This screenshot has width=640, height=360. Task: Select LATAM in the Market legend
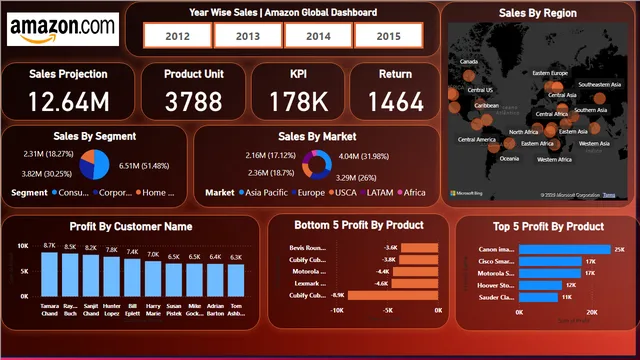(x=377, y=193)
